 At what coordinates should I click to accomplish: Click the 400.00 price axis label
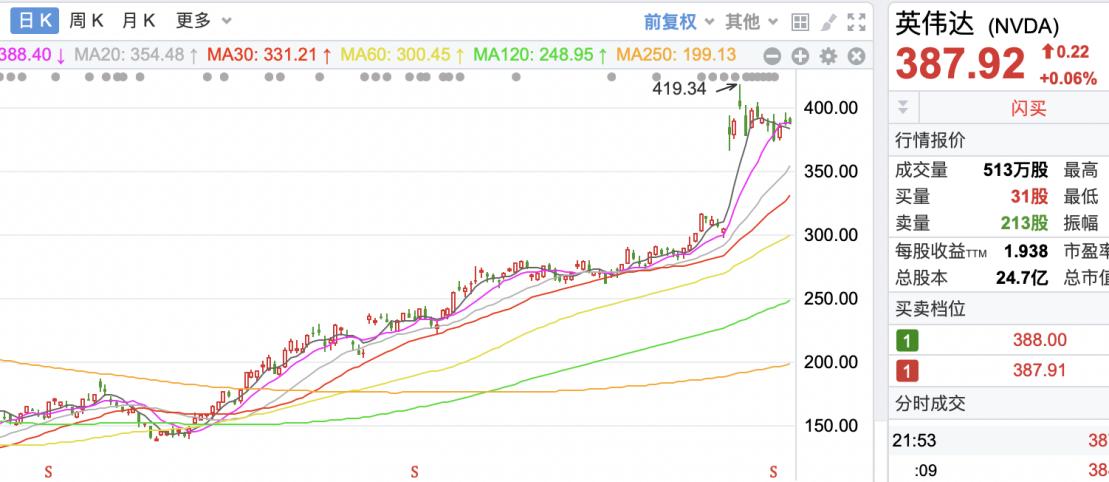click(x=831, y=108)
